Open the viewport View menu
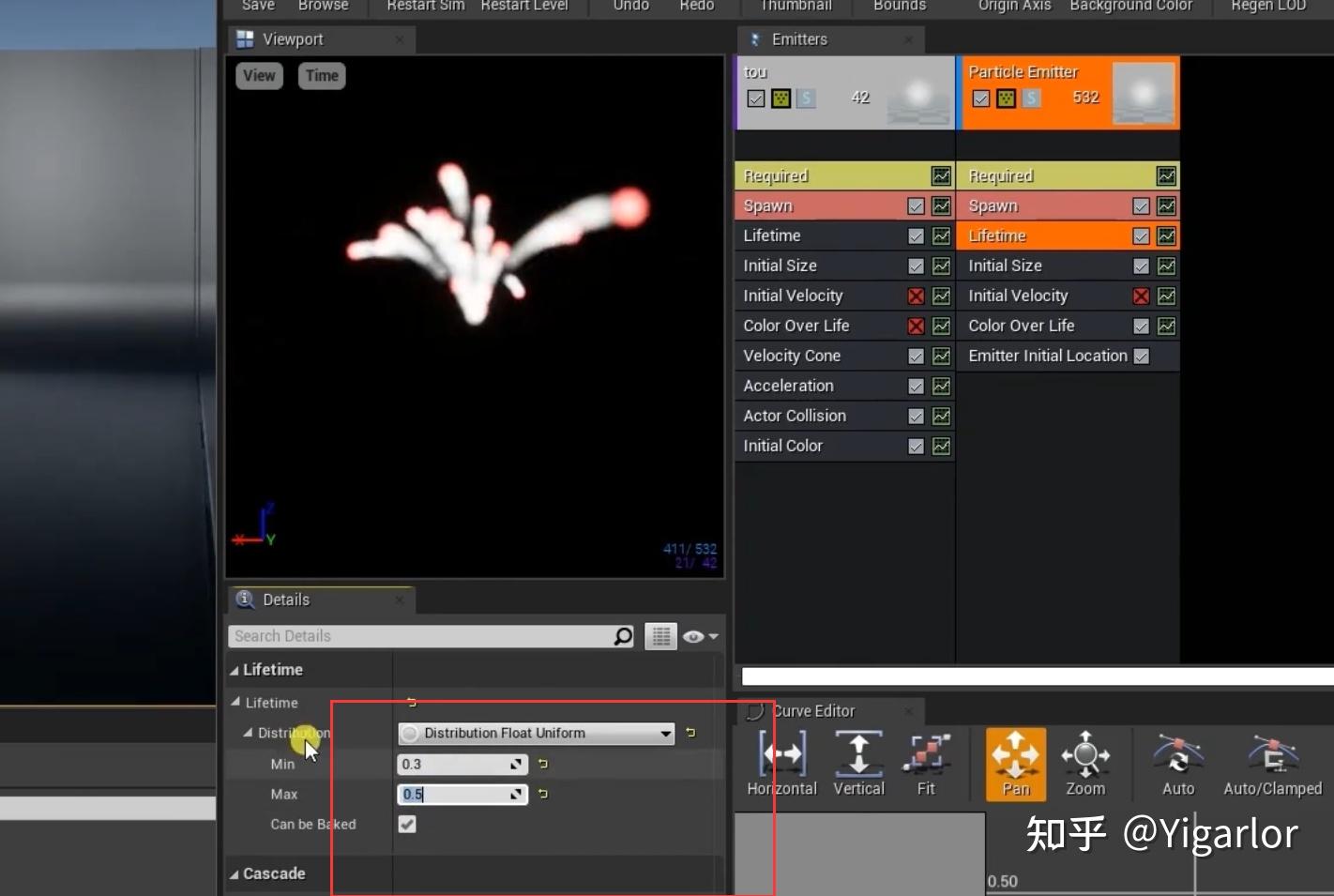1334x896 pixels. 259,76
